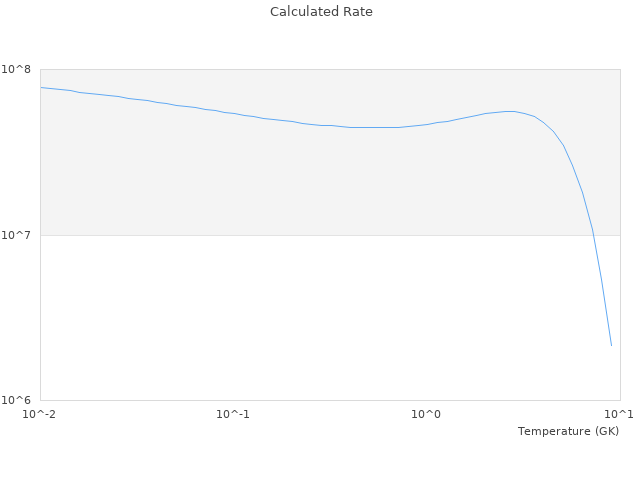Screen dimensions: 640x480
Task: Click the blue curve's local peak right of 10^0
Action: pos(510,111)
